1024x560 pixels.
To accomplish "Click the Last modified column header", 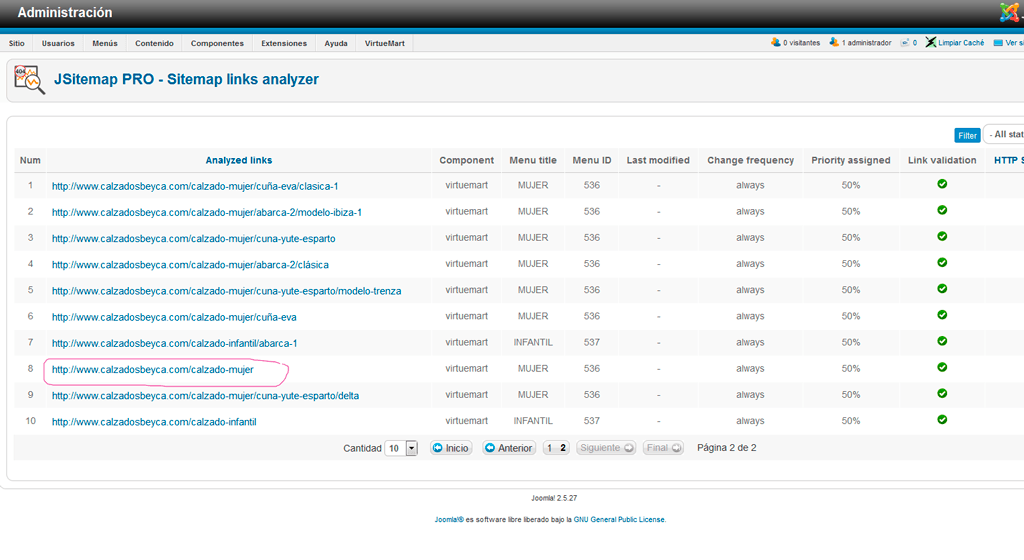I will click(658, 160).
